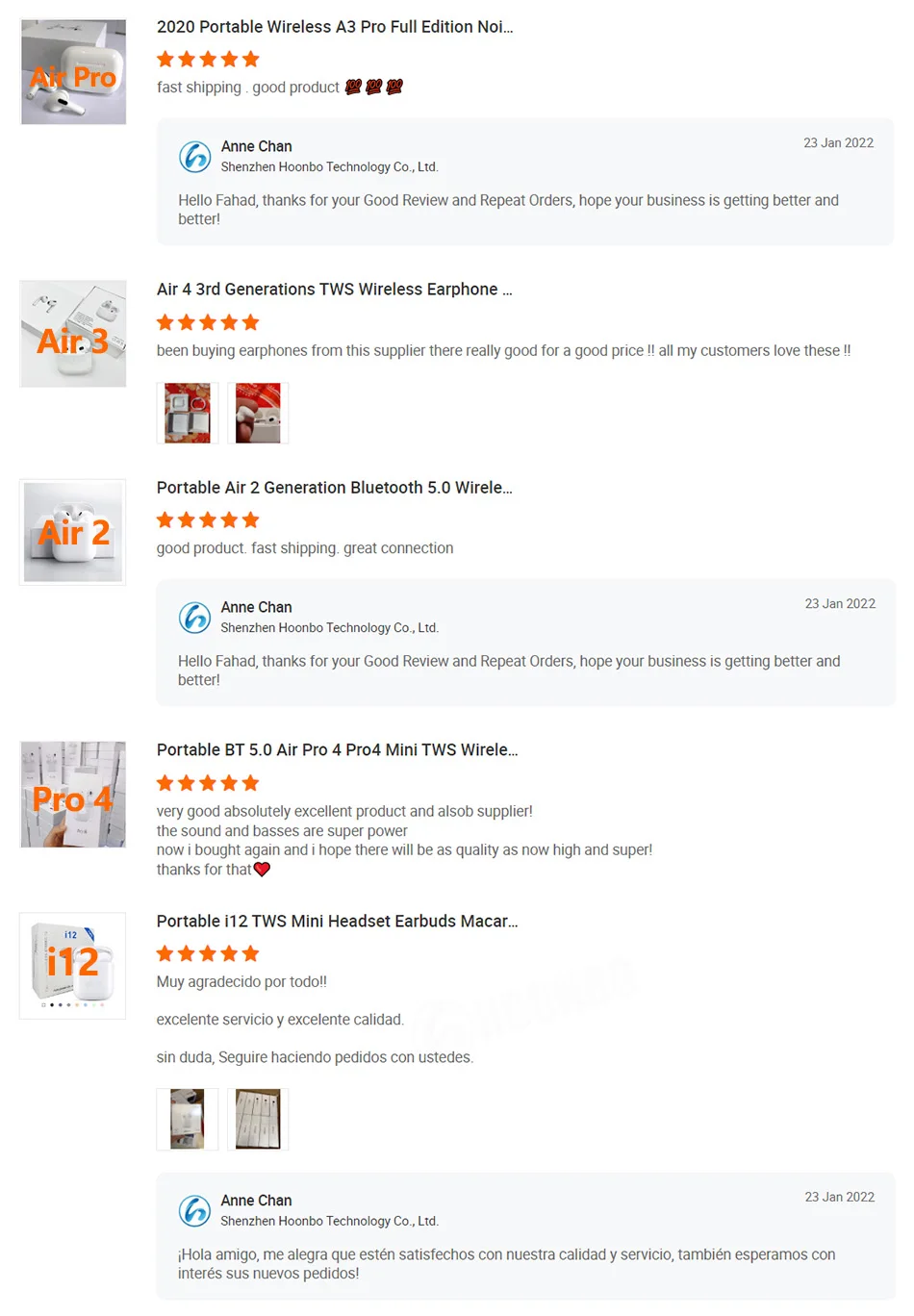Click the five-star rating of Air Pro review
This screenshot has width=914, height=1316.
pos(208,60)
